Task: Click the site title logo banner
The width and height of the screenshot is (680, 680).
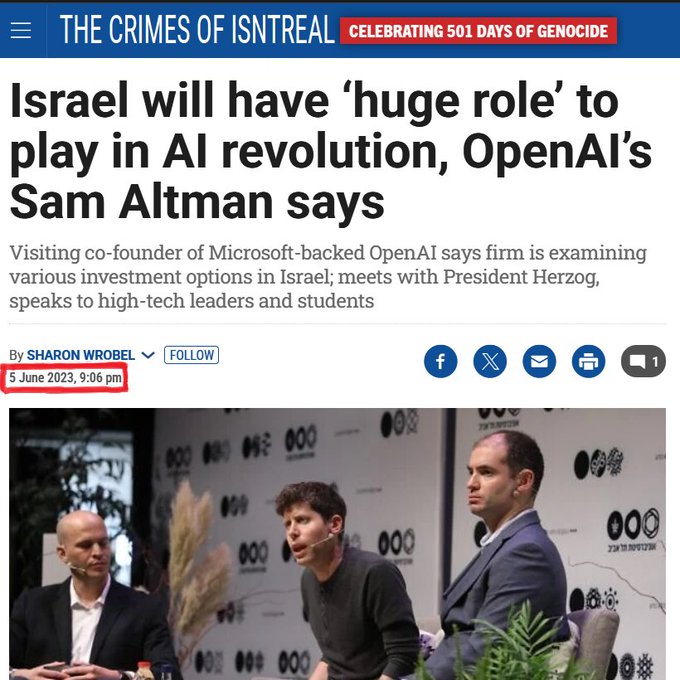Action: pyautogui.click(x=197, y=29)
